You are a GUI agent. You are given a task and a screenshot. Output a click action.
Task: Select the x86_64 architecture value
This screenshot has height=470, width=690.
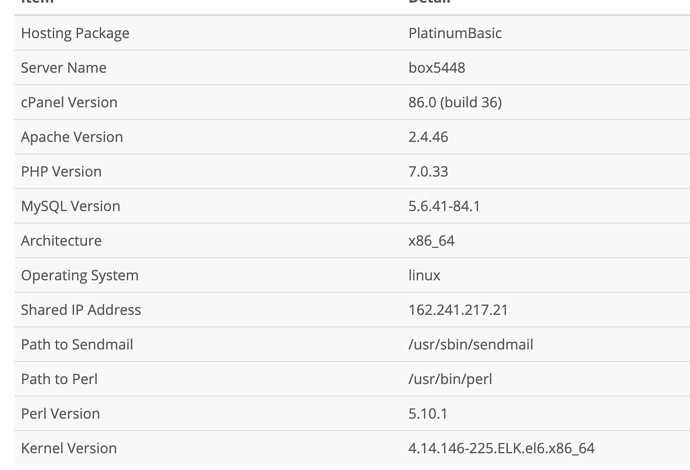coord(432,240)
